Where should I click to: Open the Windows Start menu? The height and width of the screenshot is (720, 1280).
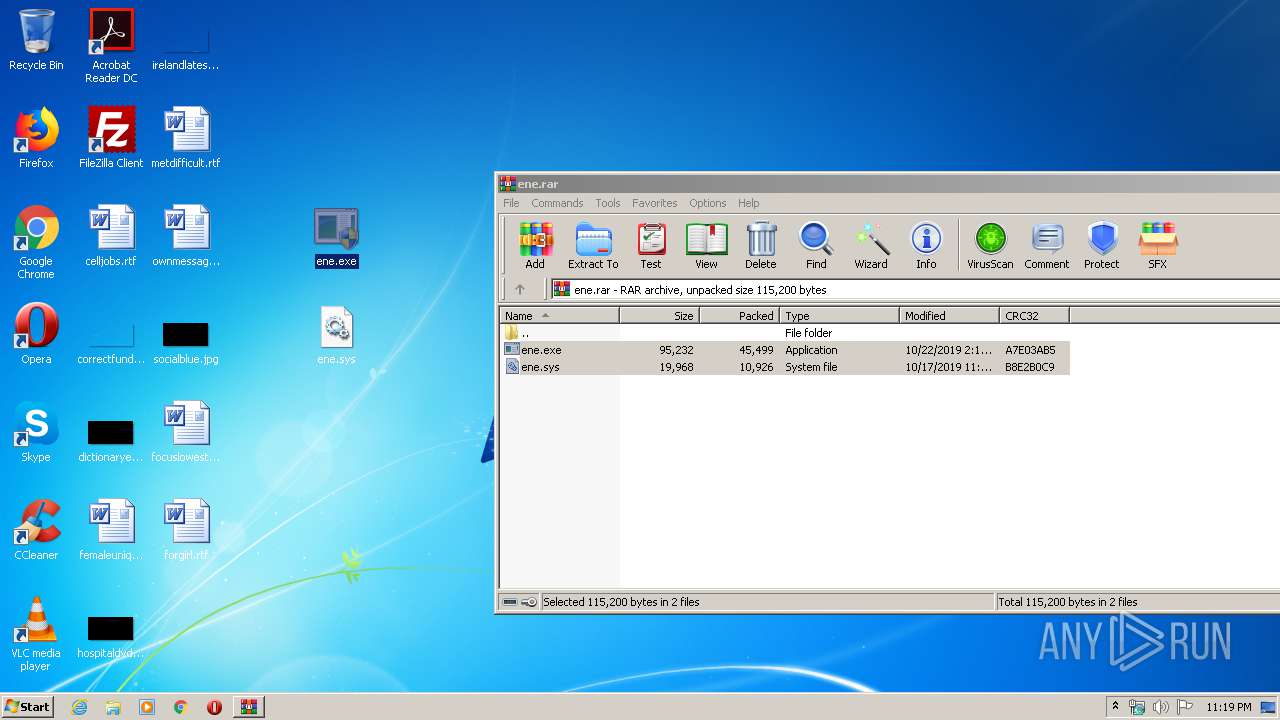coord(28,706)
